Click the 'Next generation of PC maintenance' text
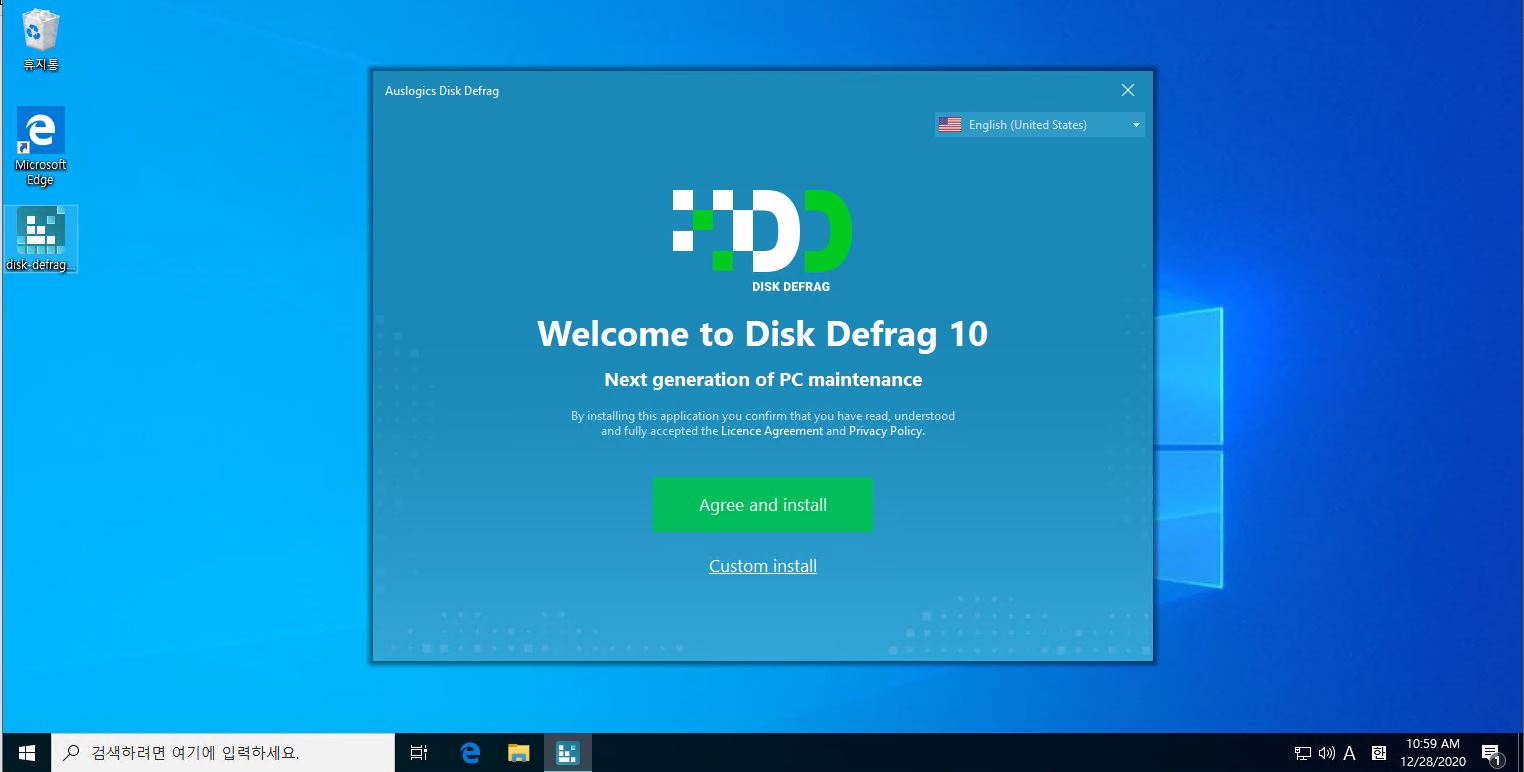This screenshot has height=772, width=1524. (762, 380)
